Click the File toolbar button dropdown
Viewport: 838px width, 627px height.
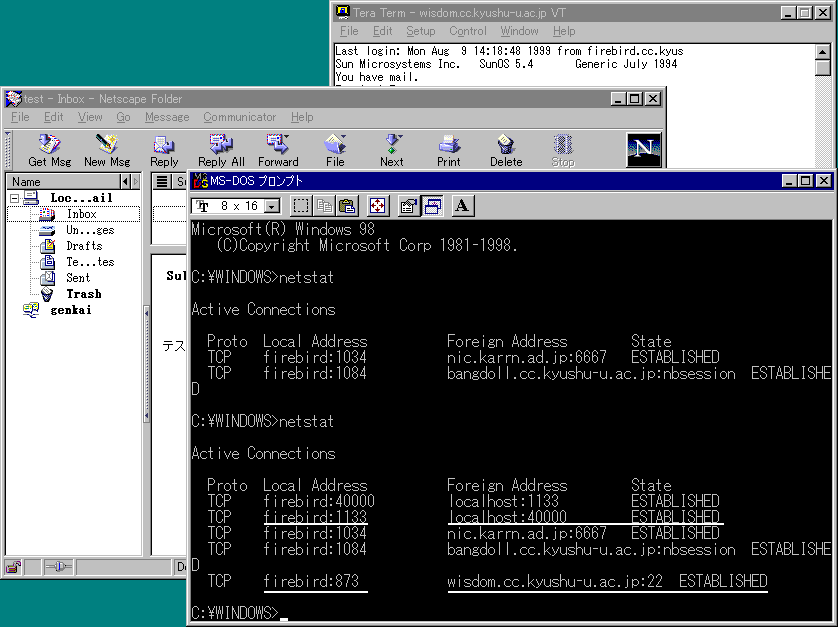click(x=335, y=150)
